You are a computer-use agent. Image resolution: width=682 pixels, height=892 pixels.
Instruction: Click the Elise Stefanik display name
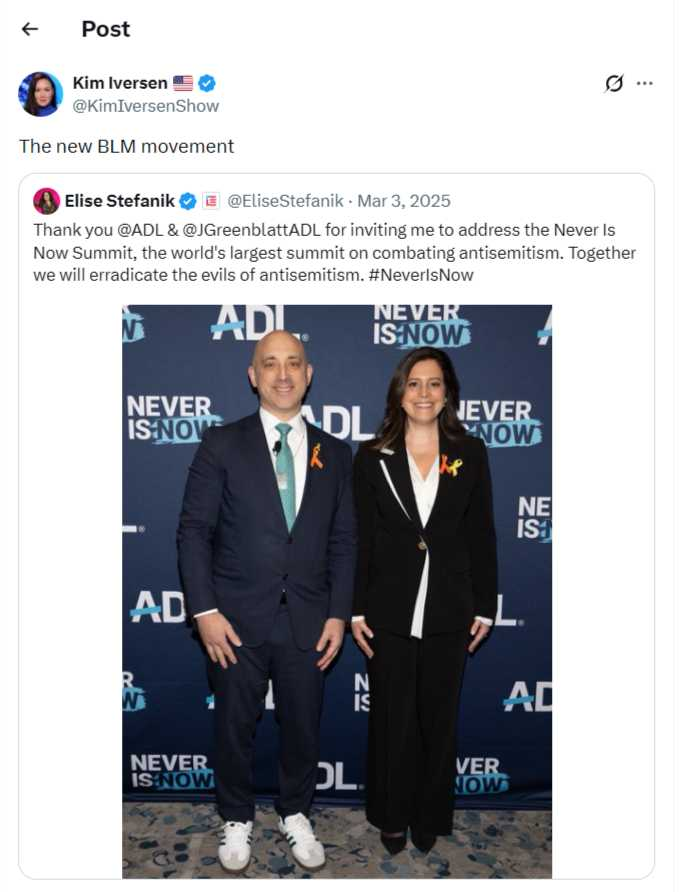pyautogui.click(x=120, y=201)
